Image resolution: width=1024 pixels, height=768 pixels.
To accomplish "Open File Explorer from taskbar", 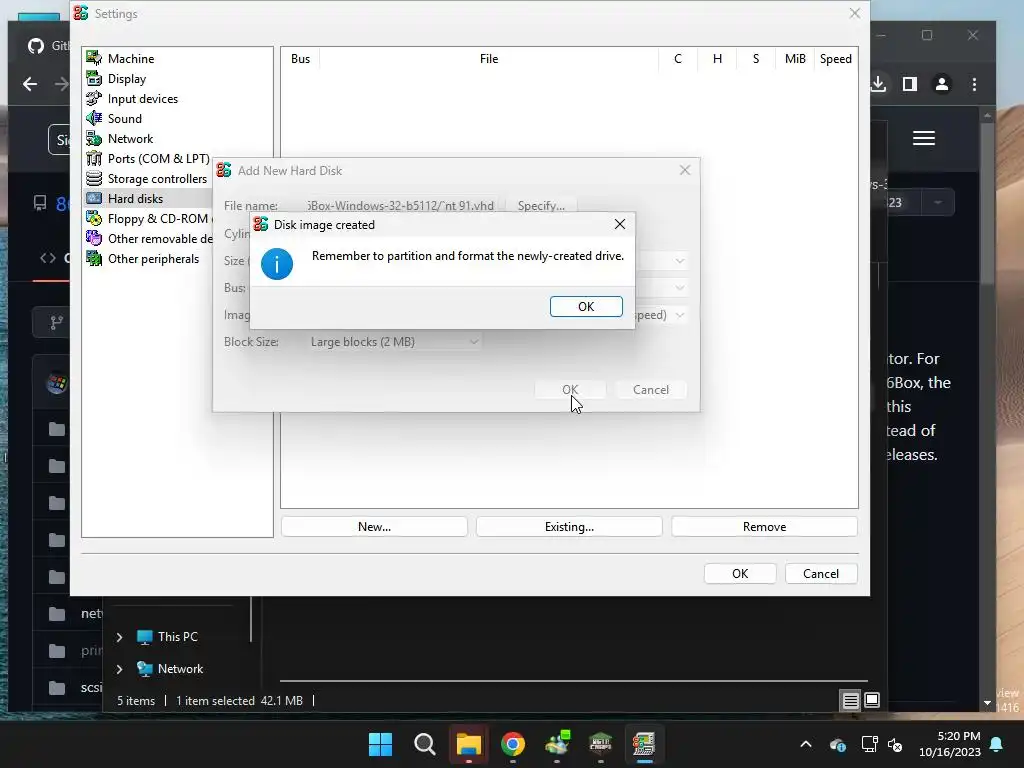I will 468,744.
